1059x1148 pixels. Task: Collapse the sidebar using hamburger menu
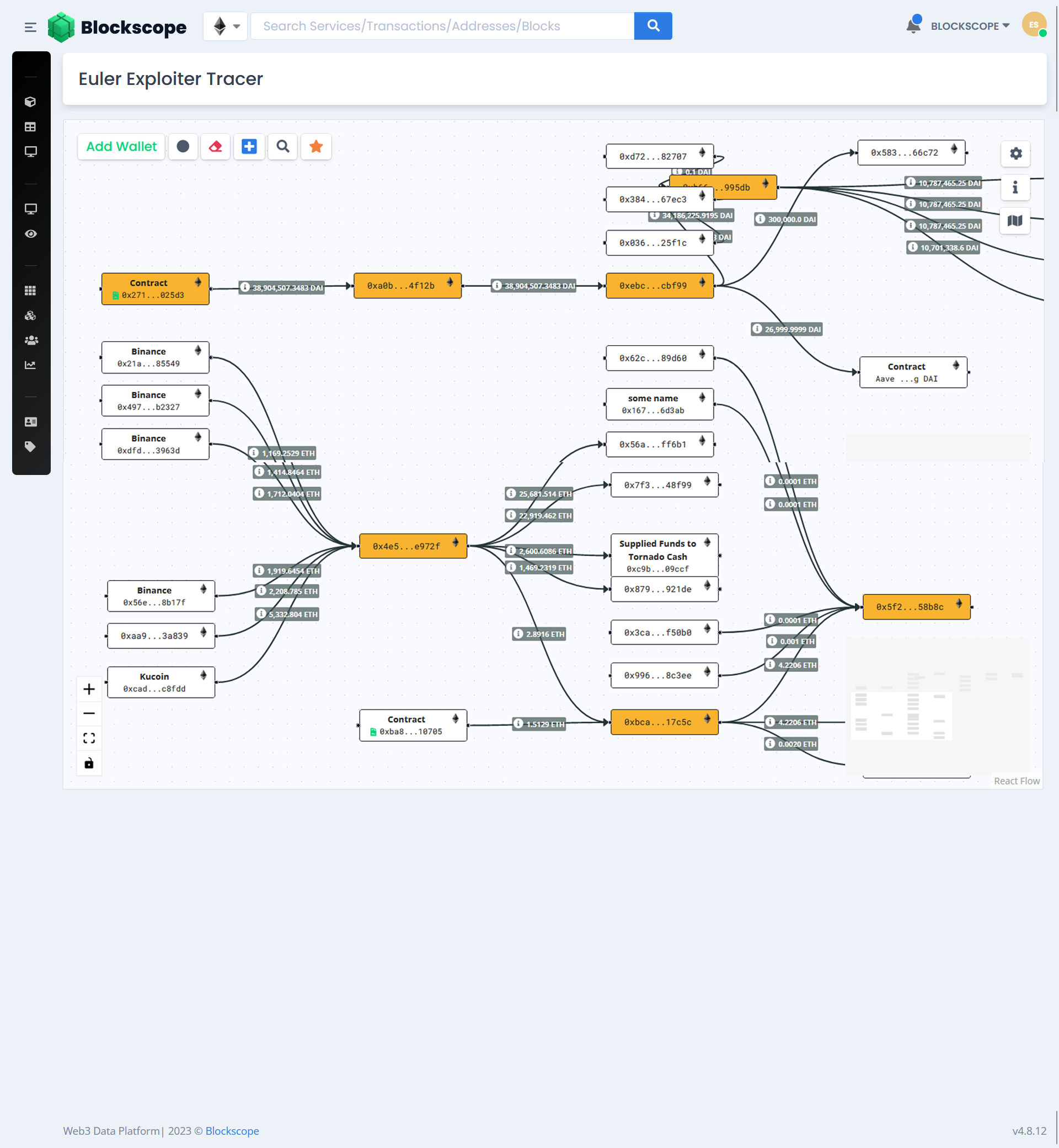coord(30,27)
